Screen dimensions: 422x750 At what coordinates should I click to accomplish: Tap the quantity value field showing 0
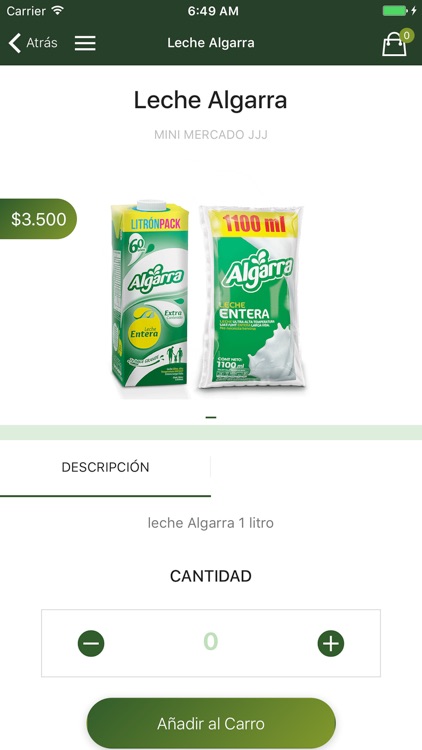[x=211, y=641]
